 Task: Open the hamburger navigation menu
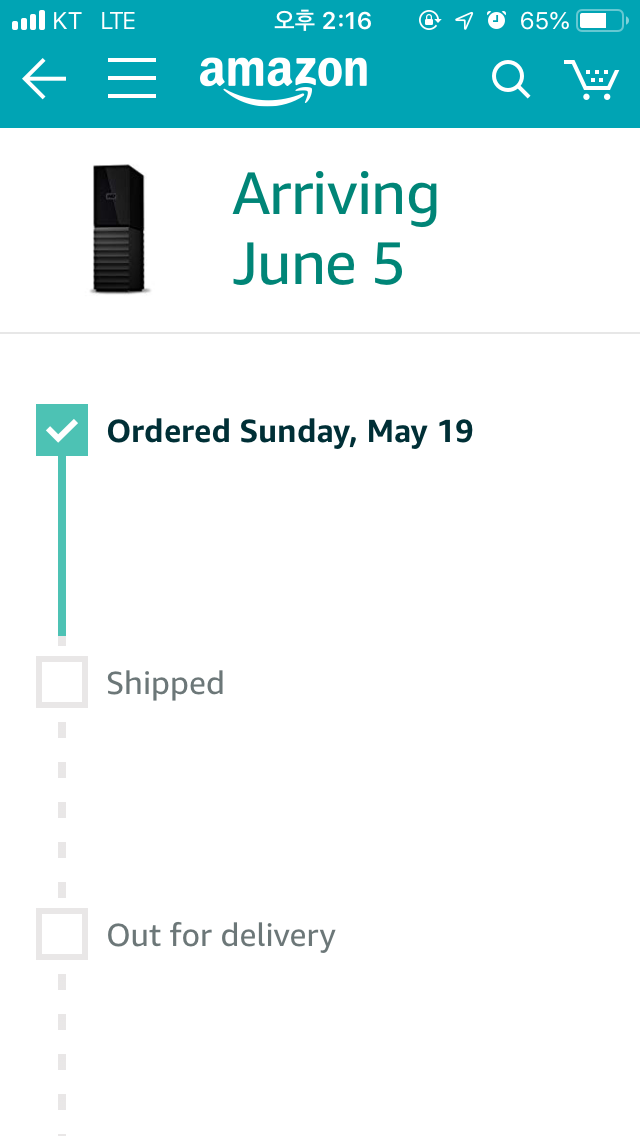click(x=132, y=79)
